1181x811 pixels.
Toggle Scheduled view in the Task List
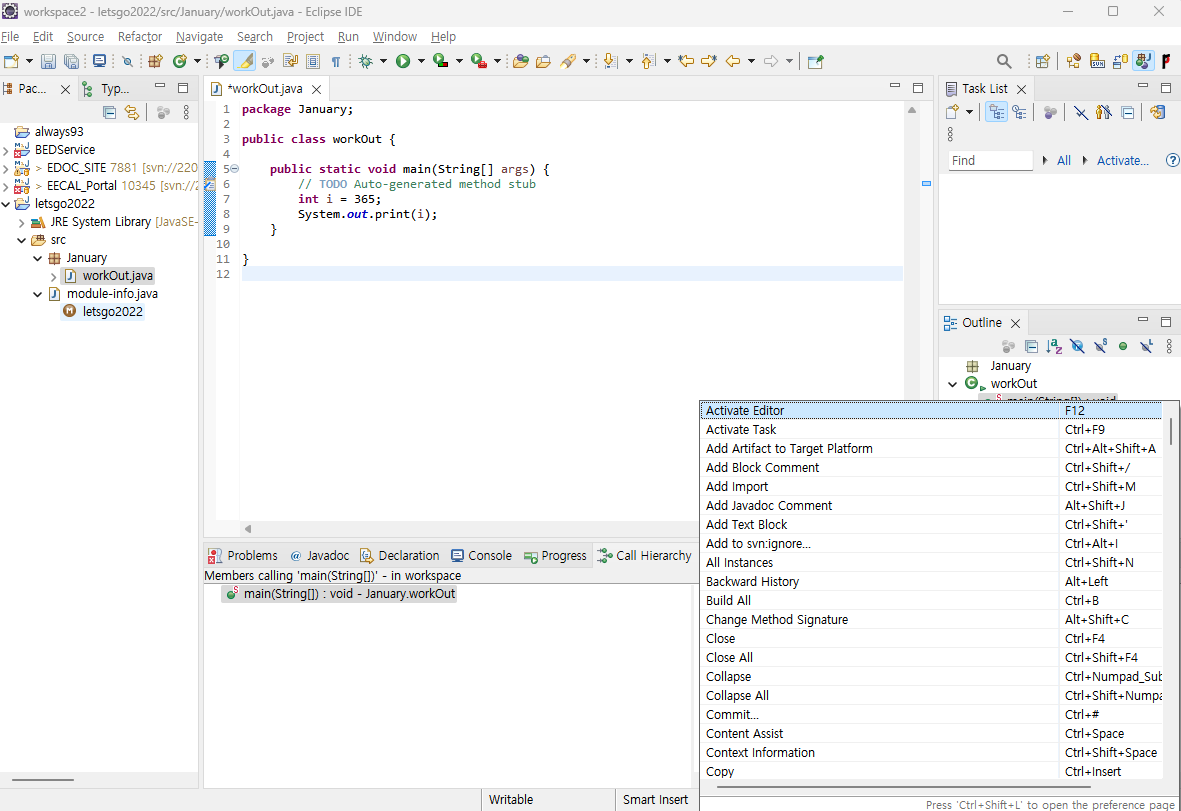coord(1019,113)
